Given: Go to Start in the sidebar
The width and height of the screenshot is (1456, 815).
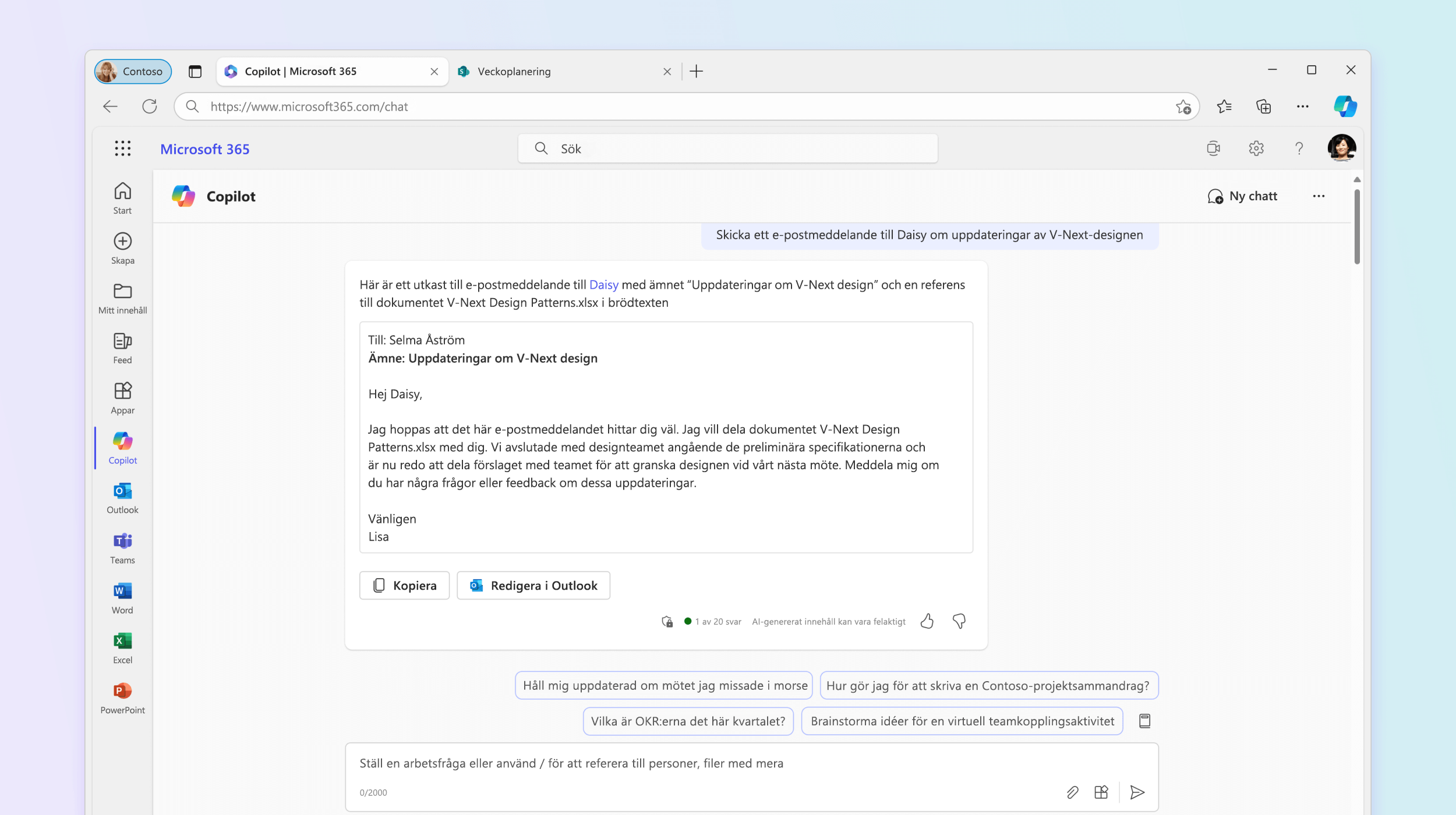Looking at the screenshot, I should (122, 199).
